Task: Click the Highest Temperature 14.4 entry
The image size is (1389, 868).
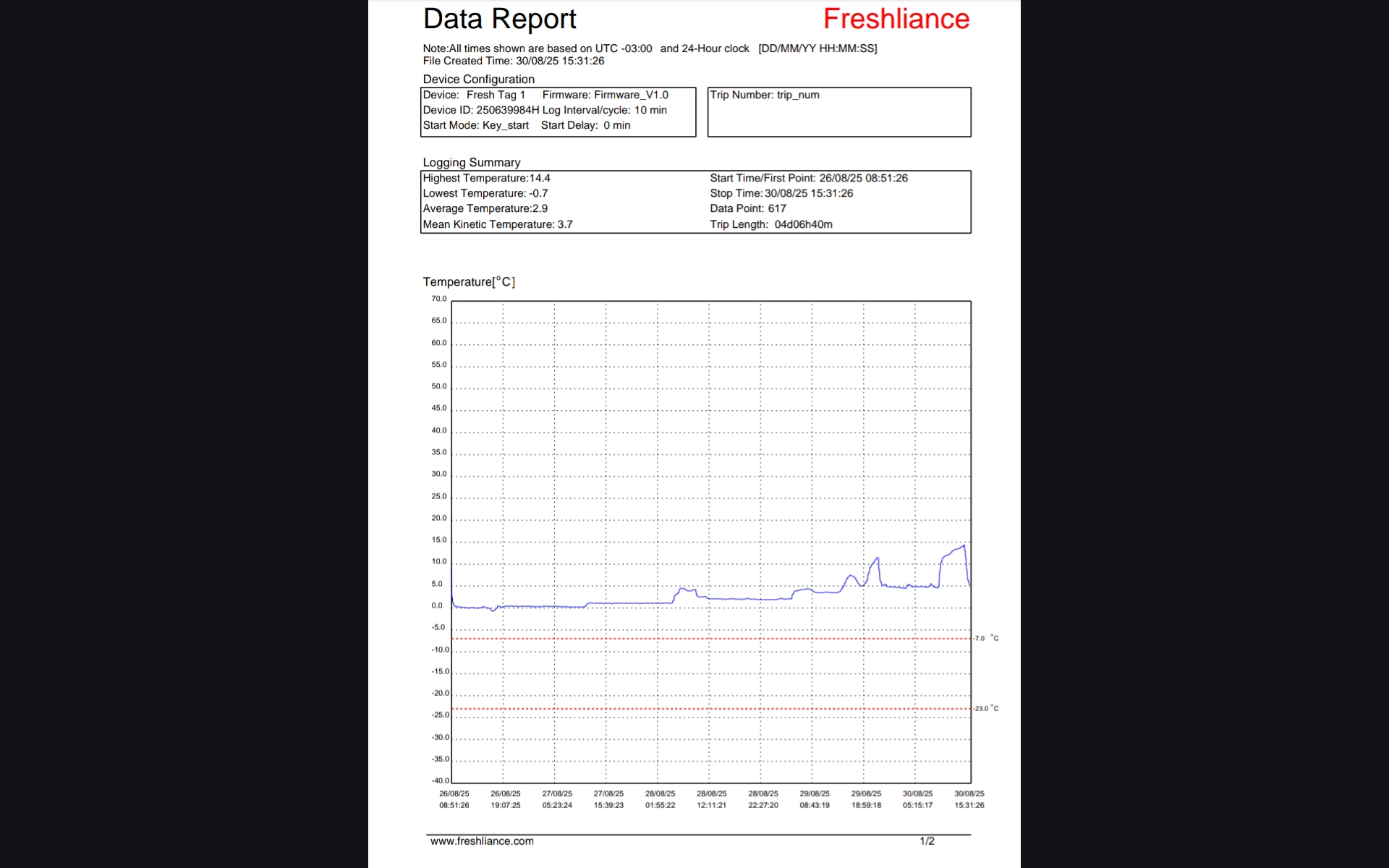Action: [486, 178]
